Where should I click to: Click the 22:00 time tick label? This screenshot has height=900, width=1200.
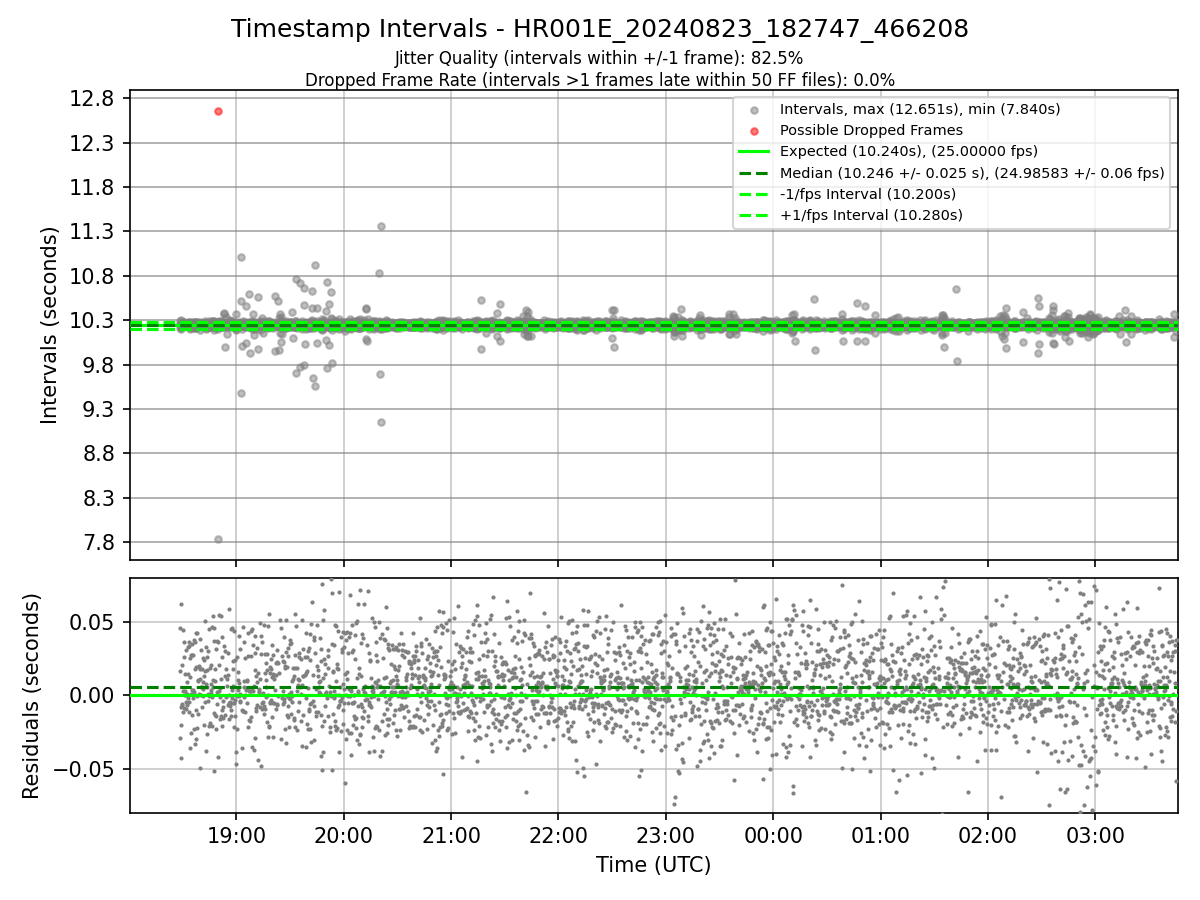point(558,834)
